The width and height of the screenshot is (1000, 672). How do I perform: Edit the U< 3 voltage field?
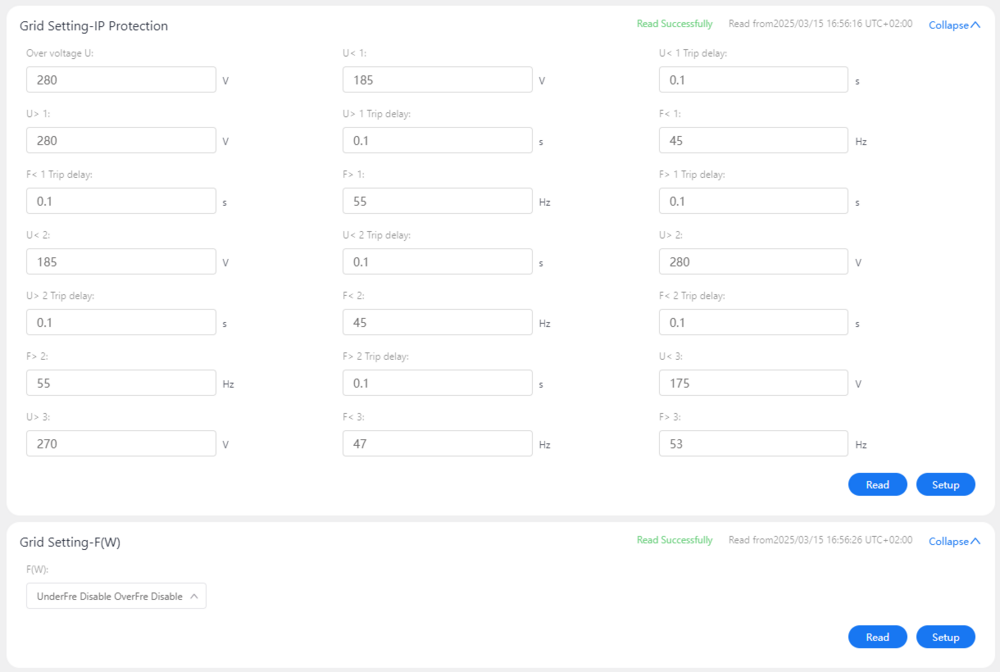pyautogui.click(x=753, y=383)
